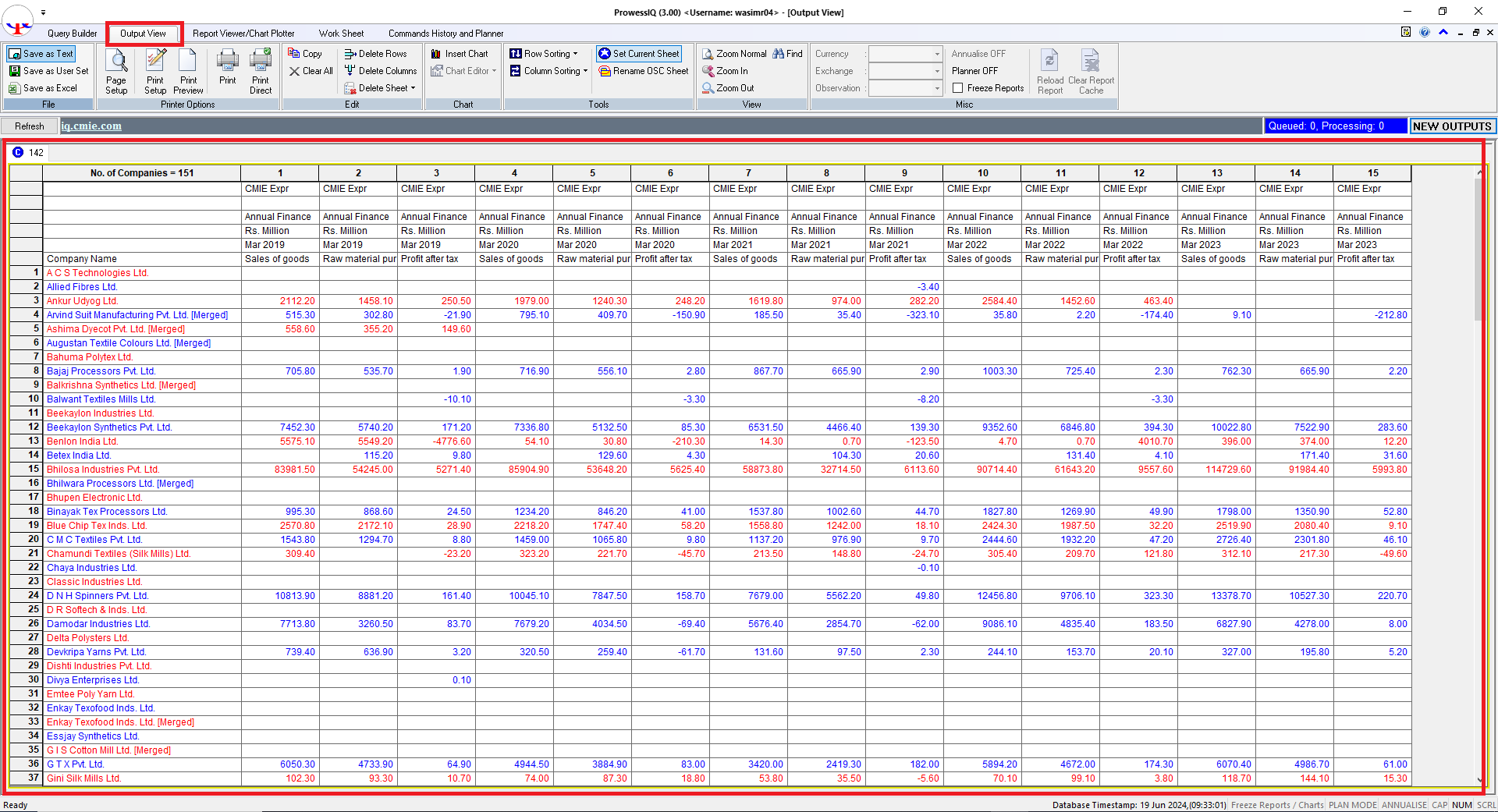Open Commands History and Planner tab

pos(445,34)
